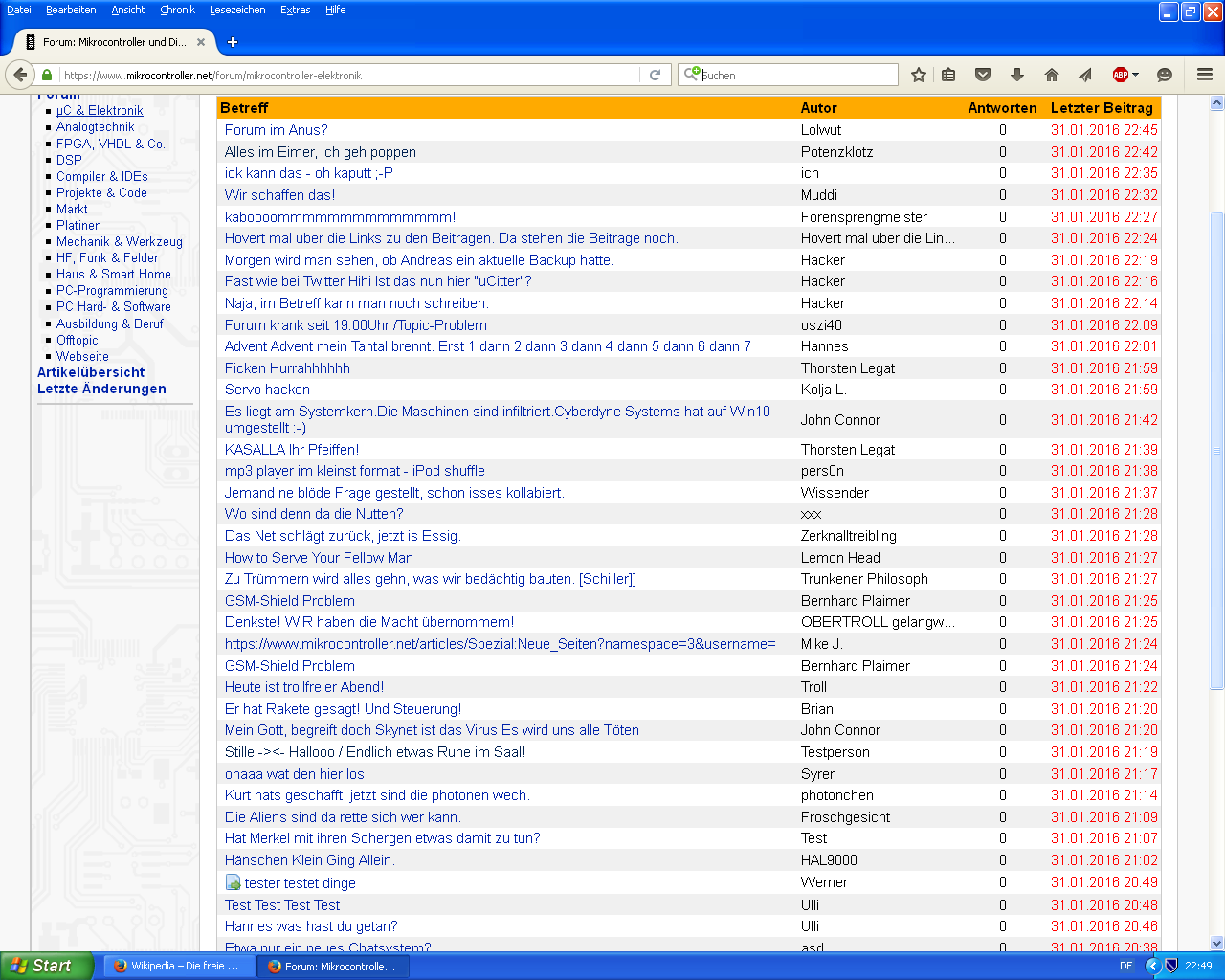Select the Forum: Mikrocontroller browser tab
Image resolution: width=1225 pixels, height=980 pixels.
115,42
